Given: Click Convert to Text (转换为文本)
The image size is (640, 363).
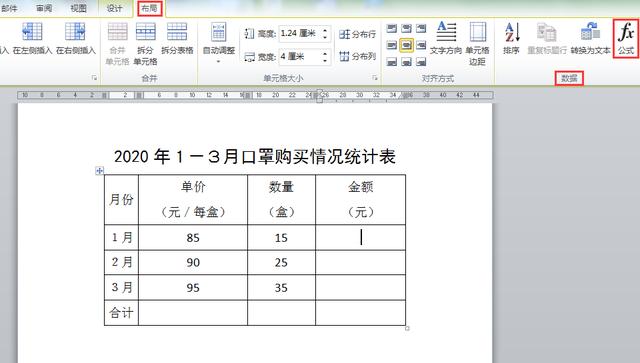Looking at the screenshot, I should 590,38.
